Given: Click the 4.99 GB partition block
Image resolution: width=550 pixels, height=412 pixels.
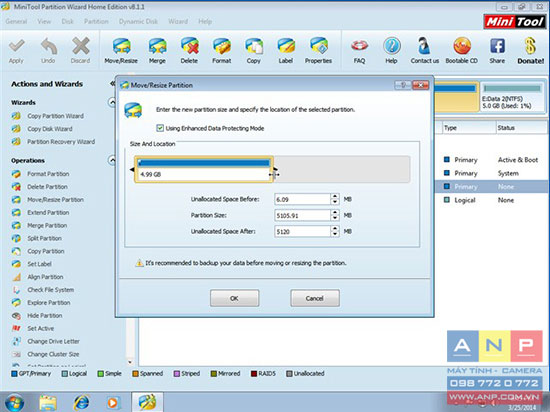Looking at the screenshot, I should click(x=204, y=169).
